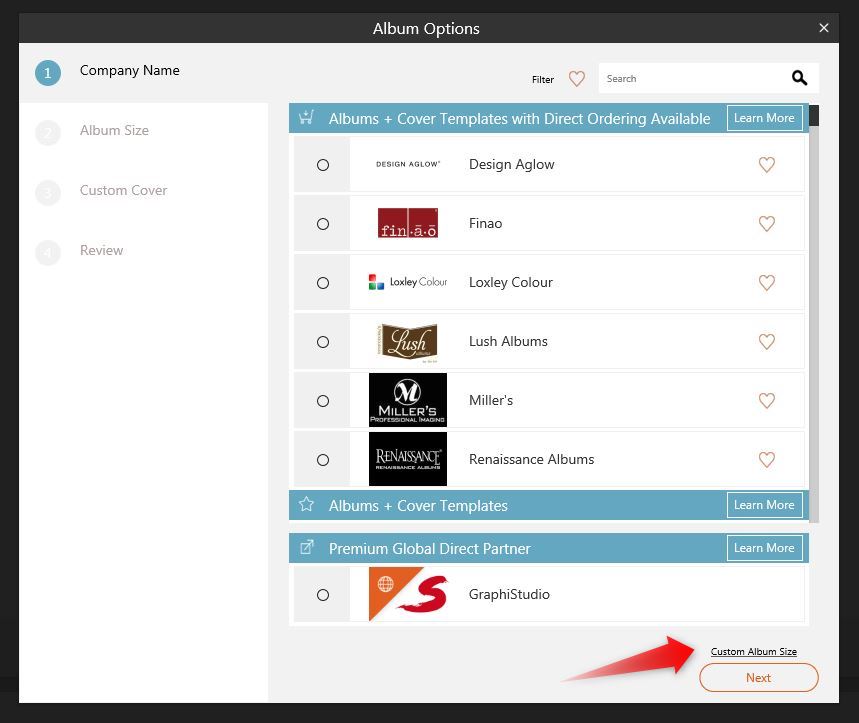Click the Loxley Colour logo
Viewport: 859px width, 723px height.
(x=408, y=282)
